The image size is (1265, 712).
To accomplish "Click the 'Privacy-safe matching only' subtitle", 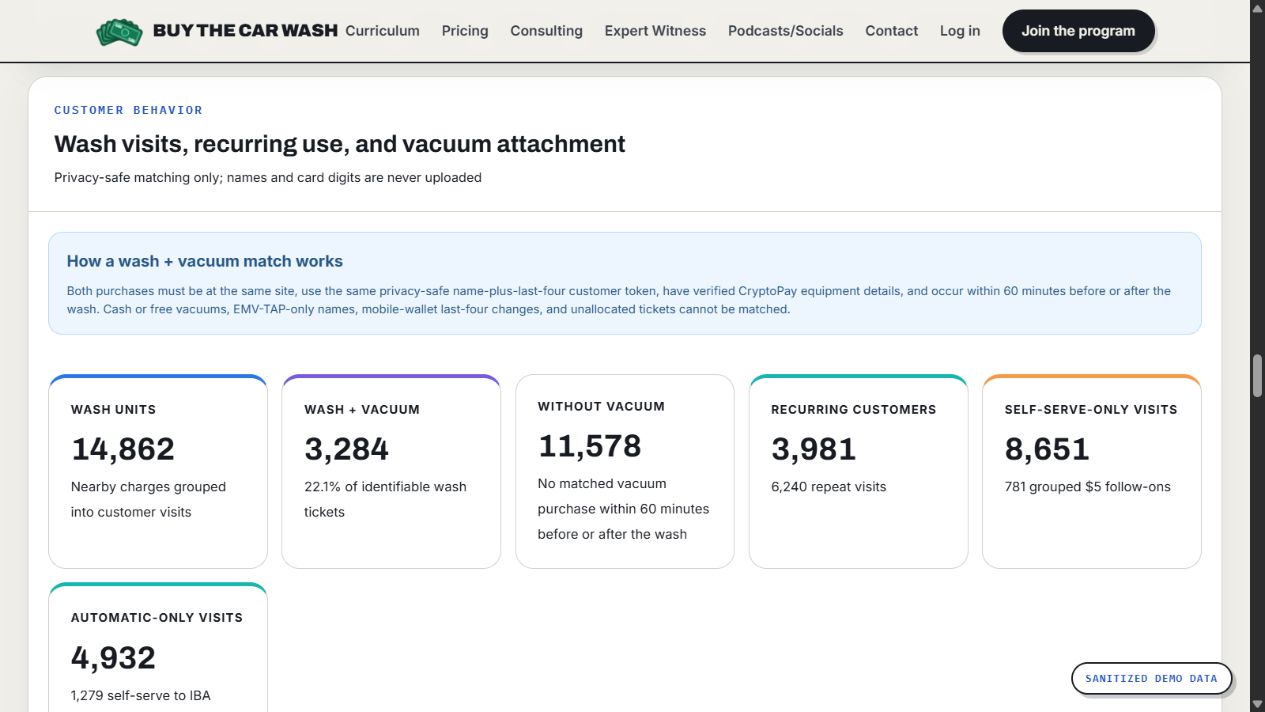I will (x=268, y=177).
